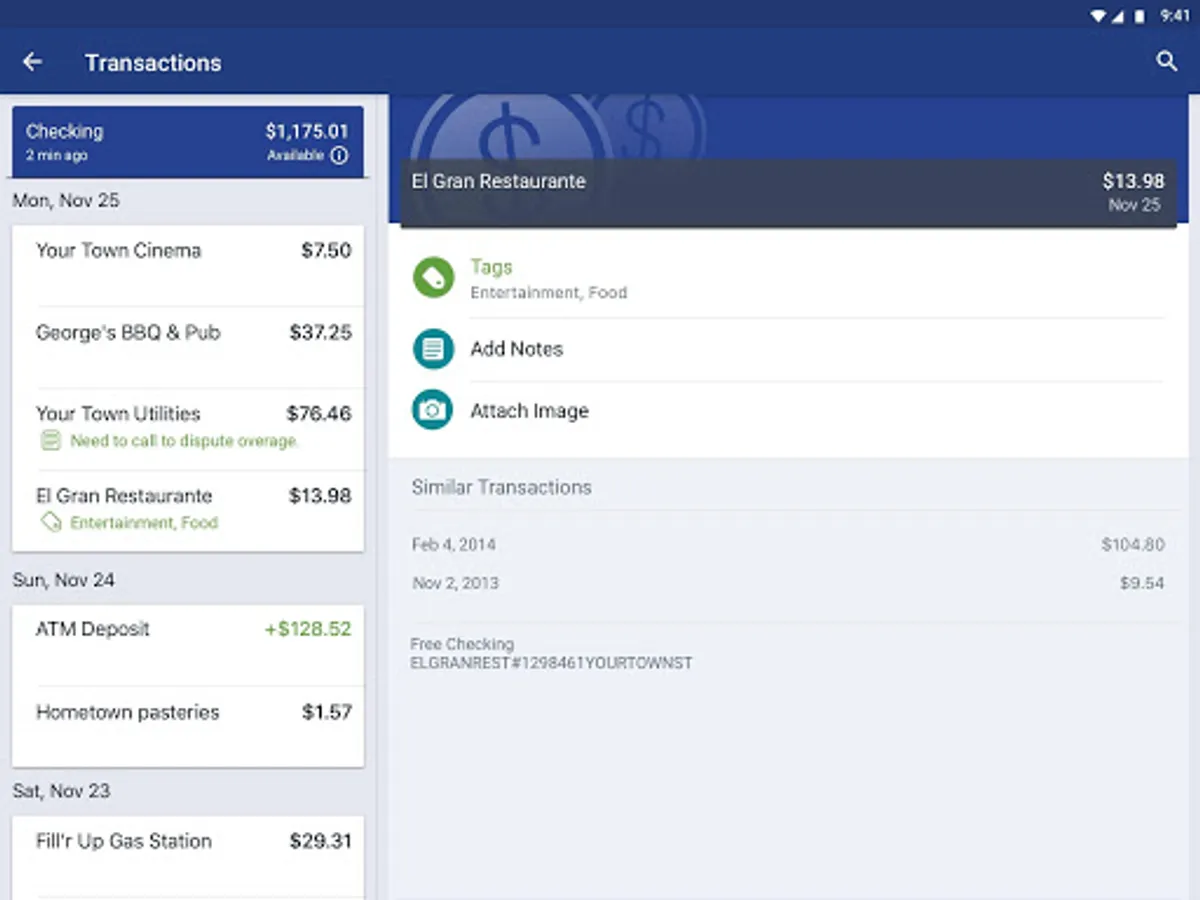
Task: Open the Your Town Utilities transaction
Action: 188,429
